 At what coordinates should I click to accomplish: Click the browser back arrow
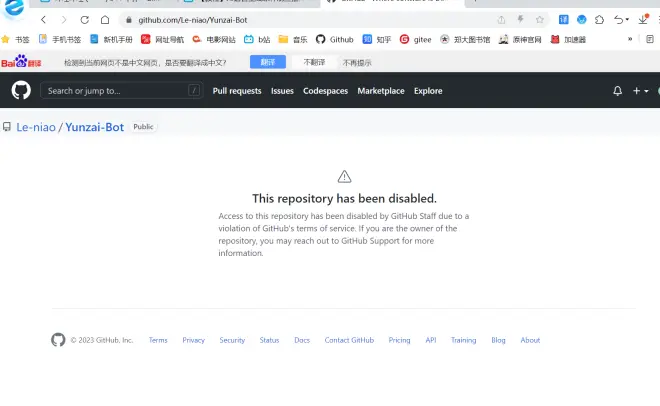[43, 20]
